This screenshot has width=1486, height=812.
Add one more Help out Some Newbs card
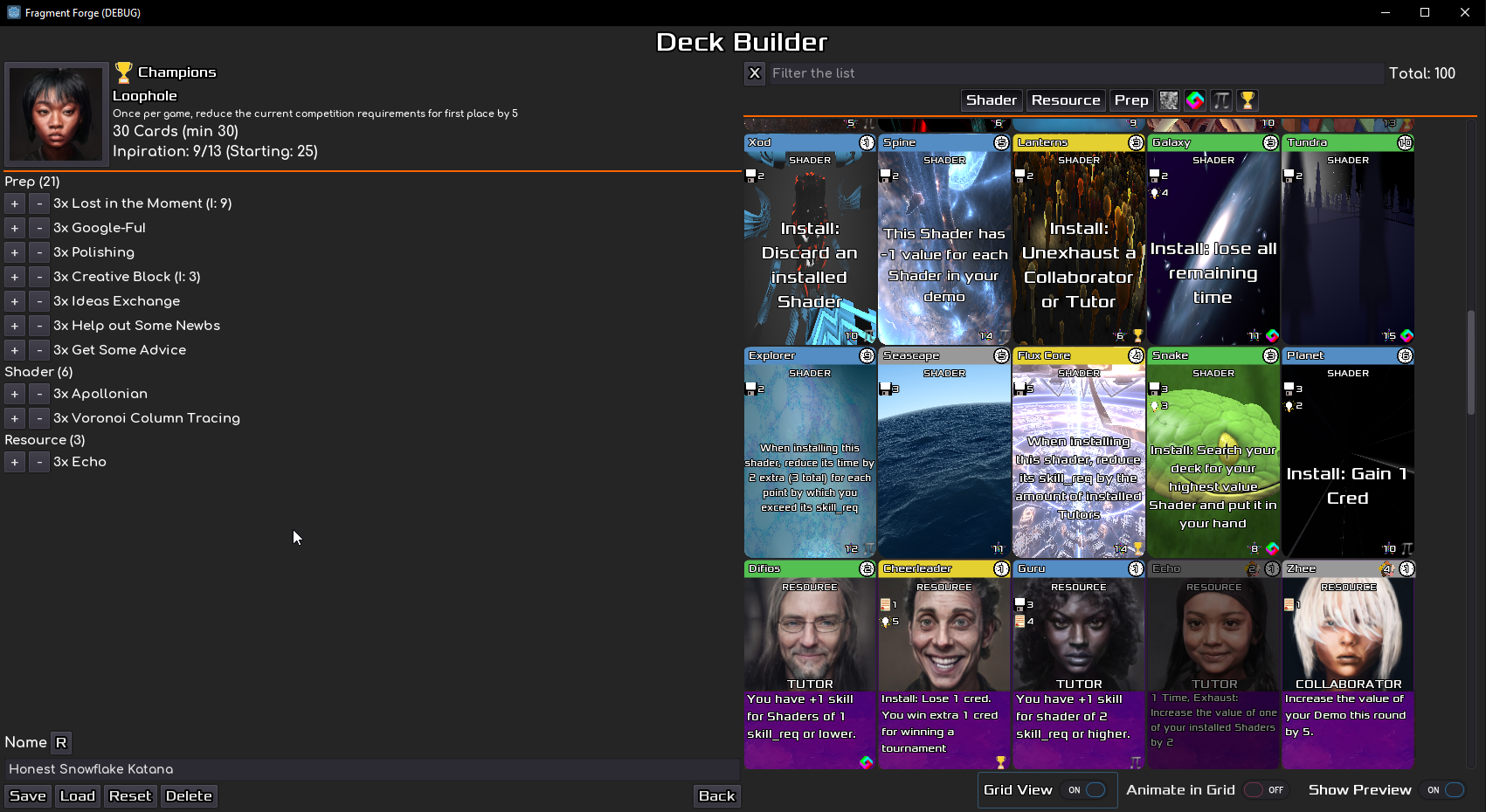[15, 326]
